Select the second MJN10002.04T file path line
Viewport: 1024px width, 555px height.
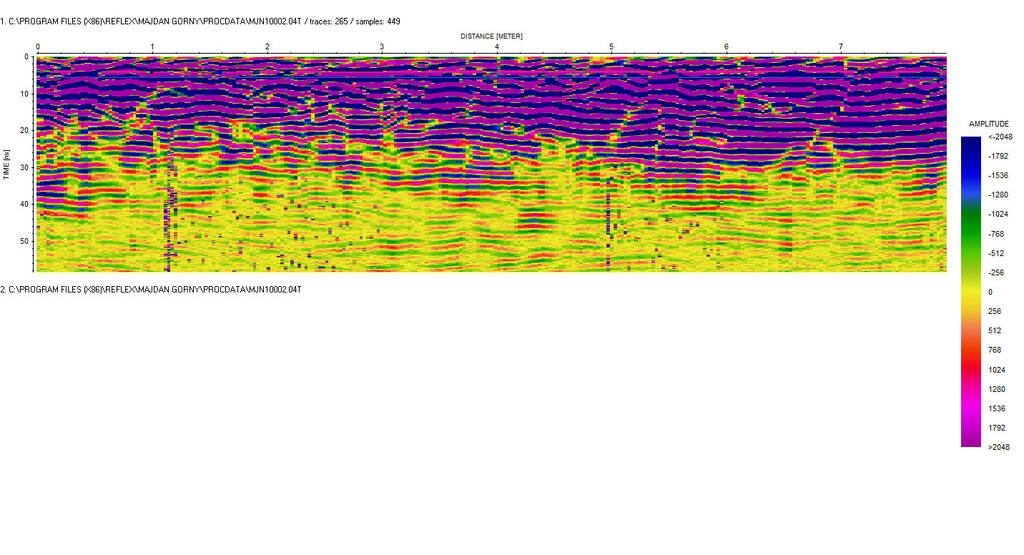(x=151, y=289)
